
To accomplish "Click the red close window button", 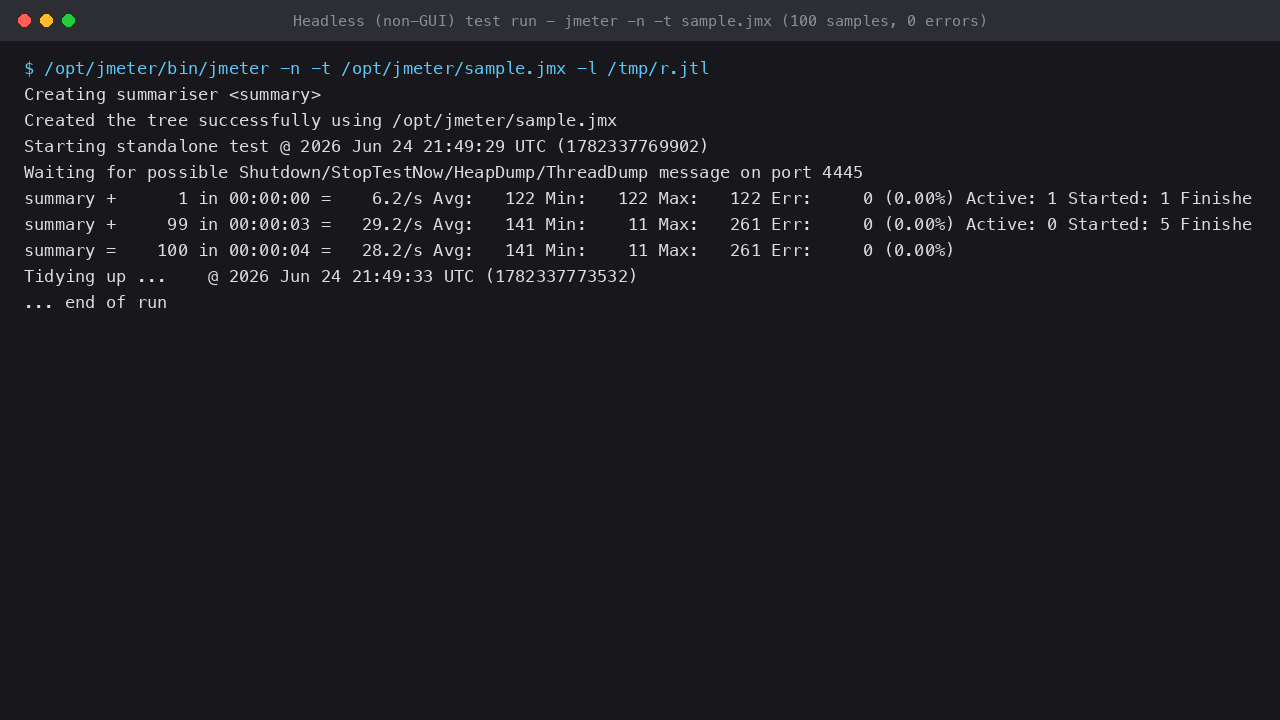I will pos(24,20).
